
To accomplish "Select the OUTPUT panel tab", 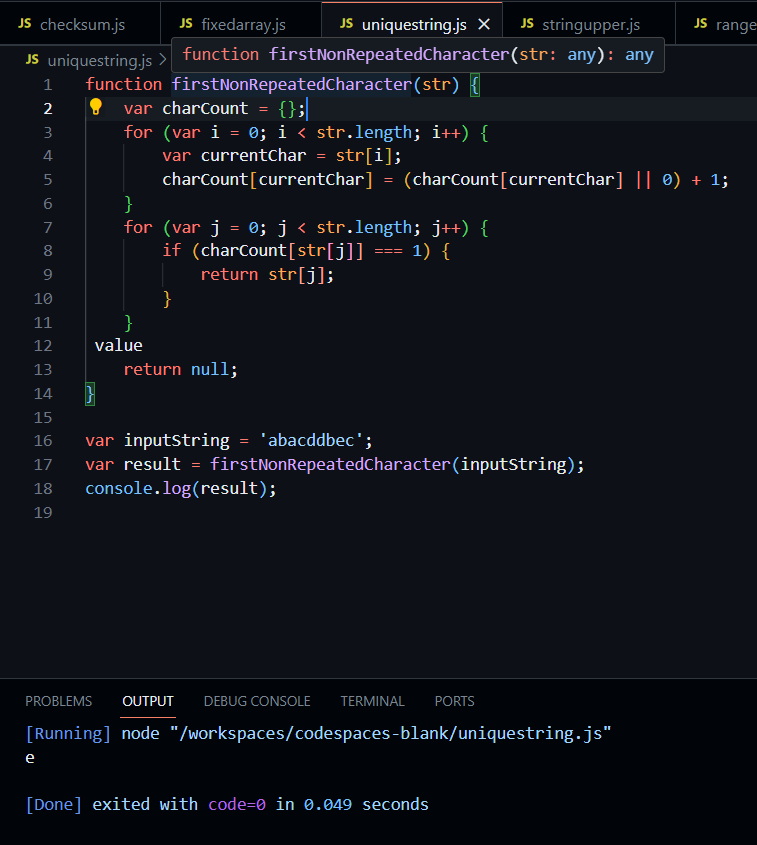I will pyautogui.click(x=148, y=701).
